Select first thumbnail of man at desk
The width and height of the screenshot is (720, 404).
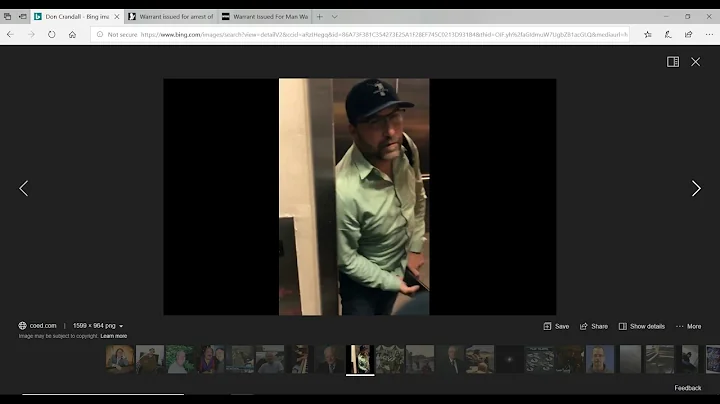120,359
